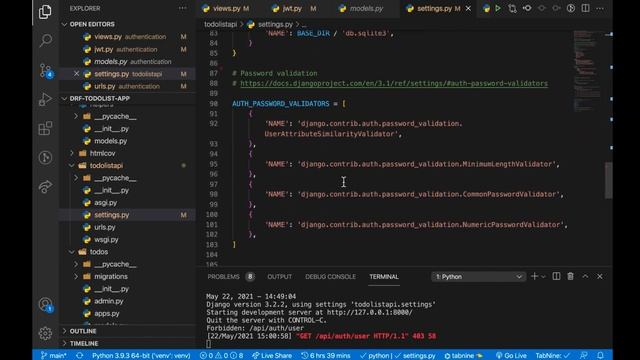
Task: Open errors and warnings count in the status bar
Action: point(221,355)
